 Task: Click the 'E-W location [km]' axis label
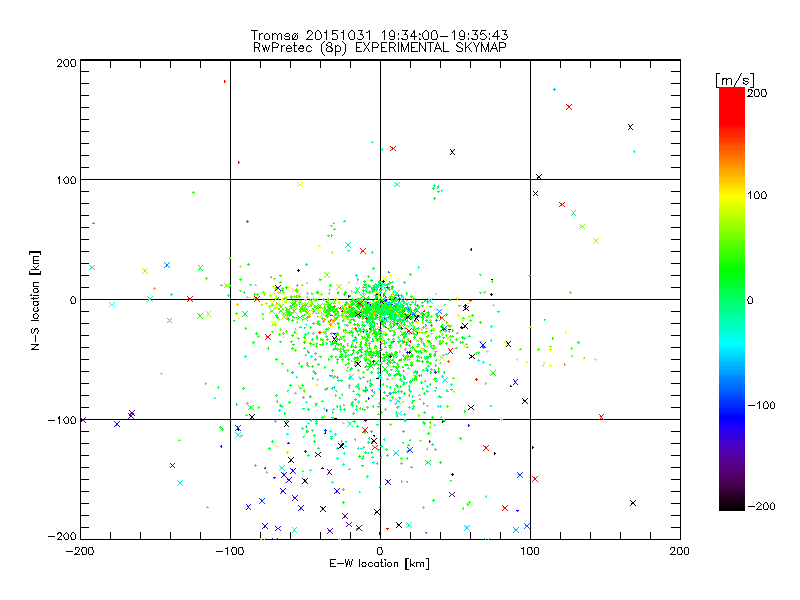pos(379,564)
